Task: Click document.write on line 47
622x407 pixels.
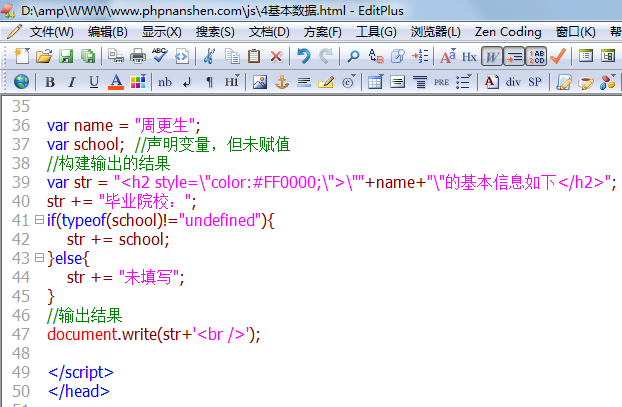Action: pos(102,334)
